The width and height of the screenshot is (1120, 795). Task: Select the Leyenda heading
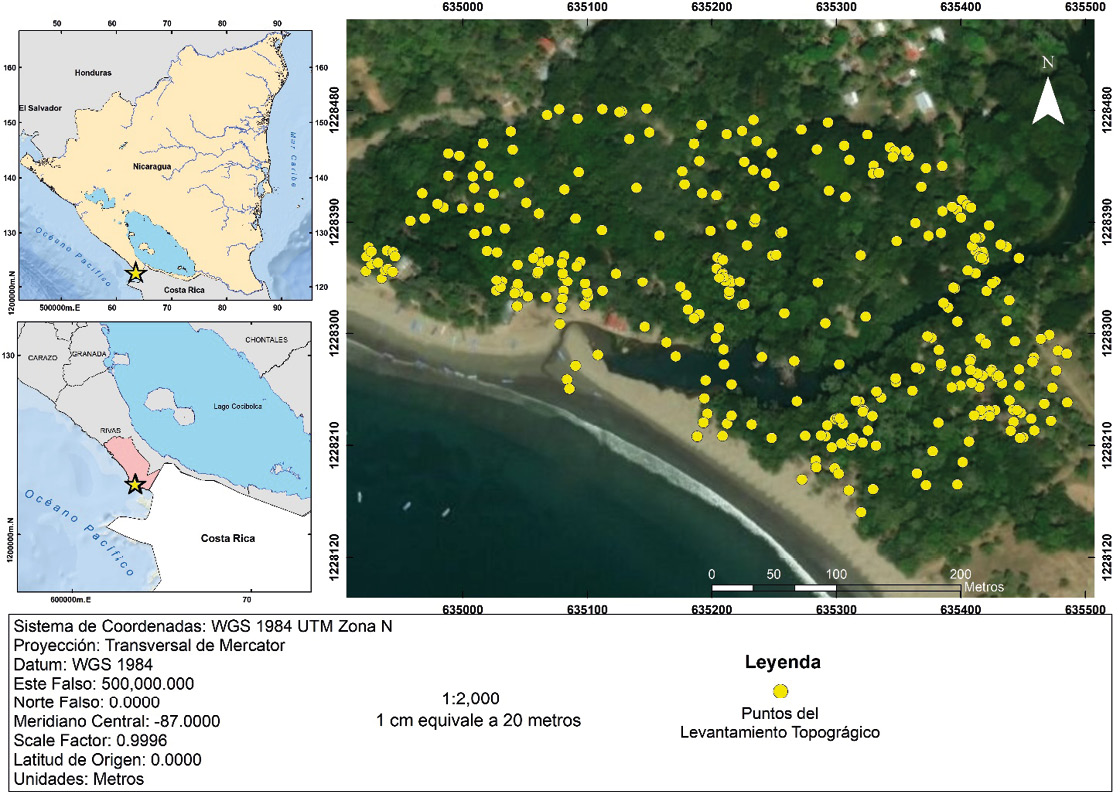pos(782,663)
